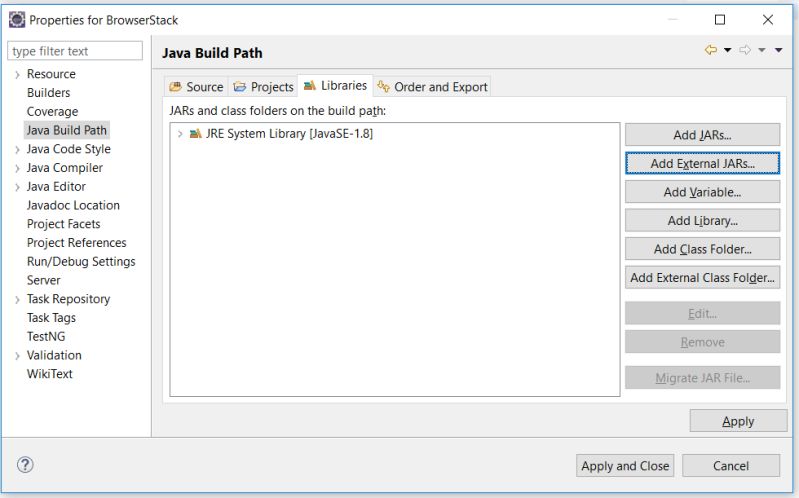Open the back history dropdown arrow
Image resolution: width=799 pixels, height=498 pixels.
(x=728, y=50)
